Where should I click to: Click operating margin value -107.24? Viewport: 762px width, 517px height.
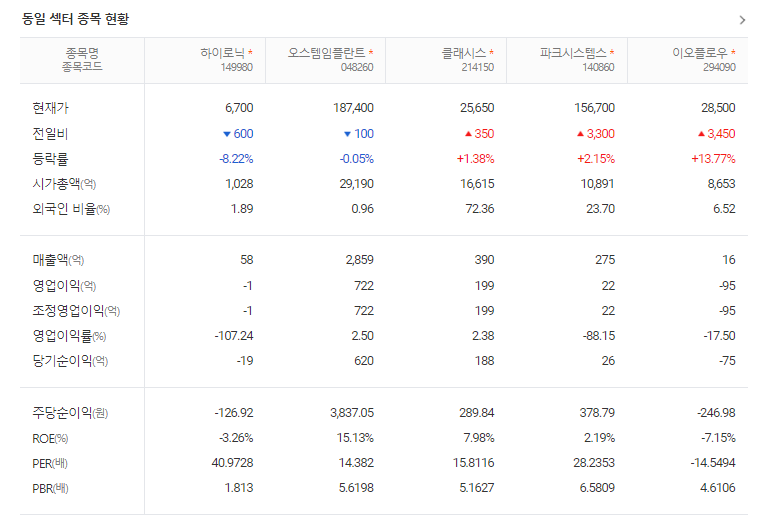pyautogui.click(x=234, y=336)
